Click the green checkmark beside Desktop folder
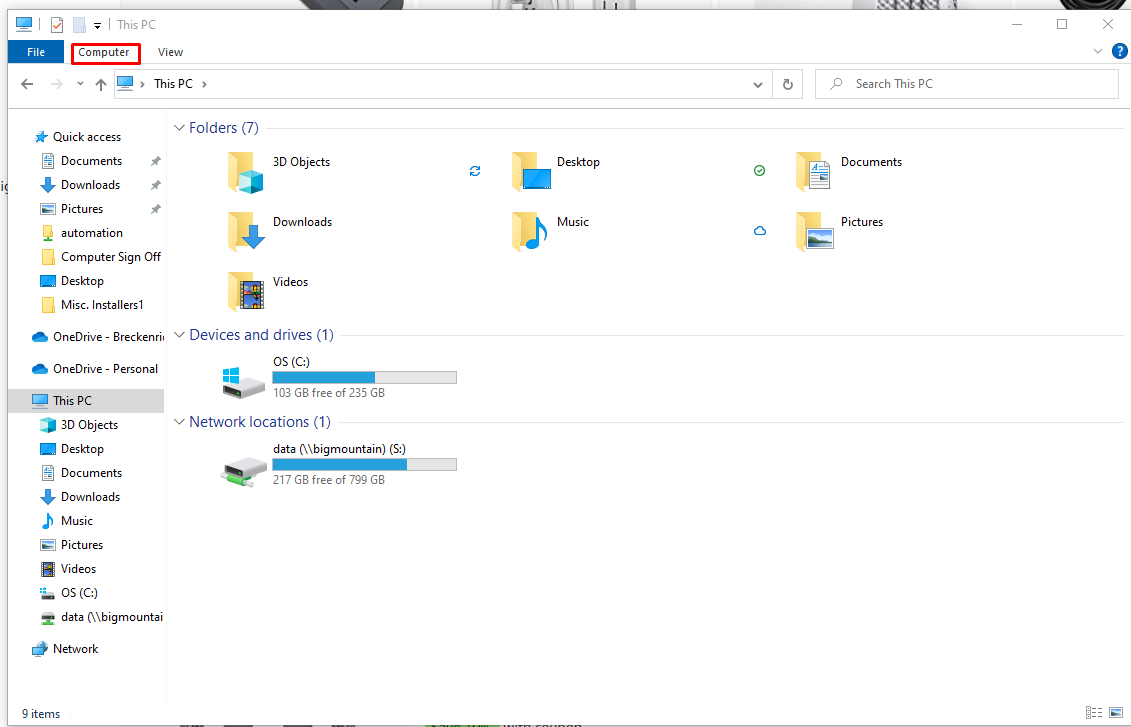 (760, 170)
